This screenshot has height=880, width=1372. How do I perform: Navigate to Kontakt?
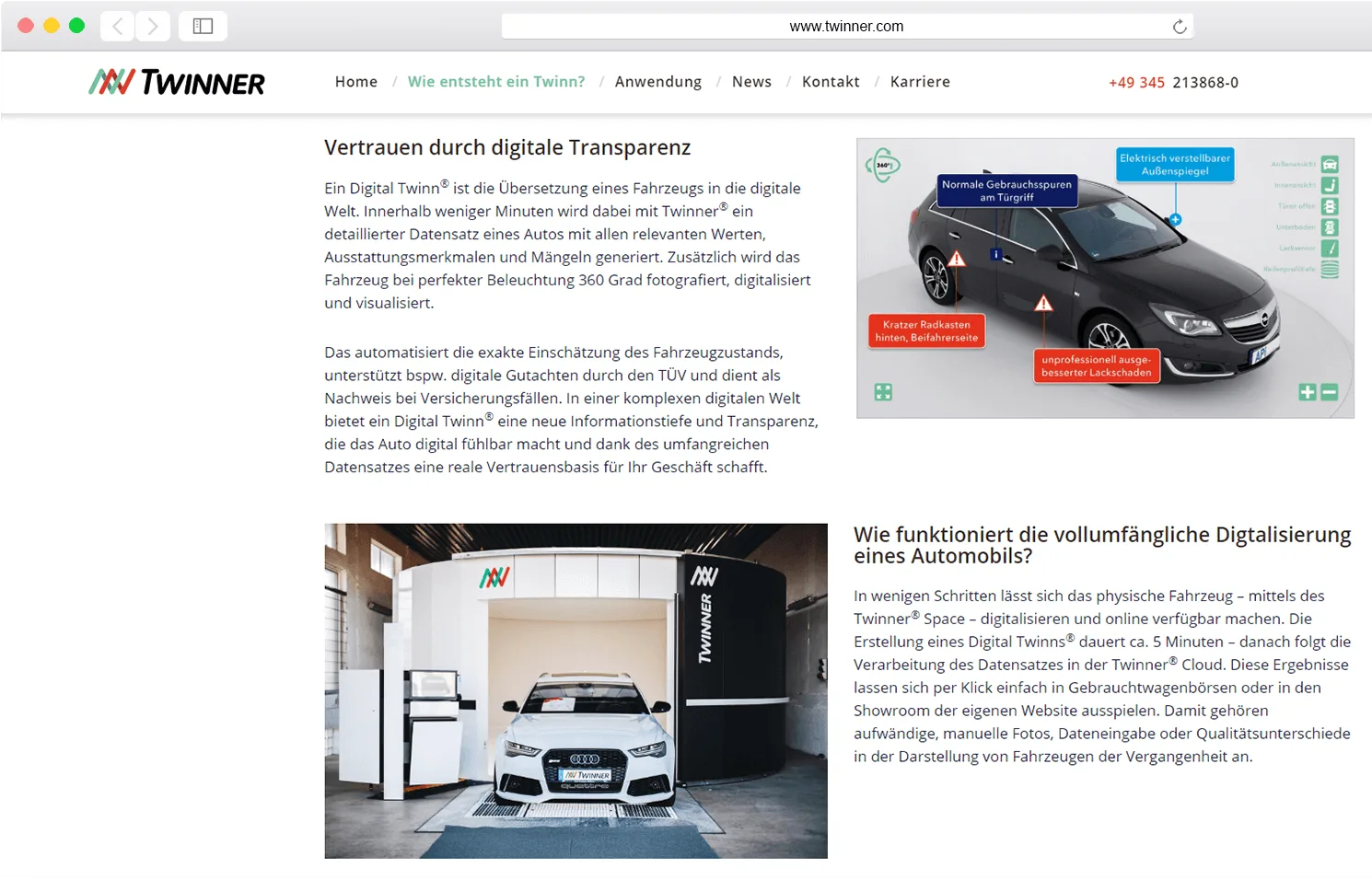point(831,82)
